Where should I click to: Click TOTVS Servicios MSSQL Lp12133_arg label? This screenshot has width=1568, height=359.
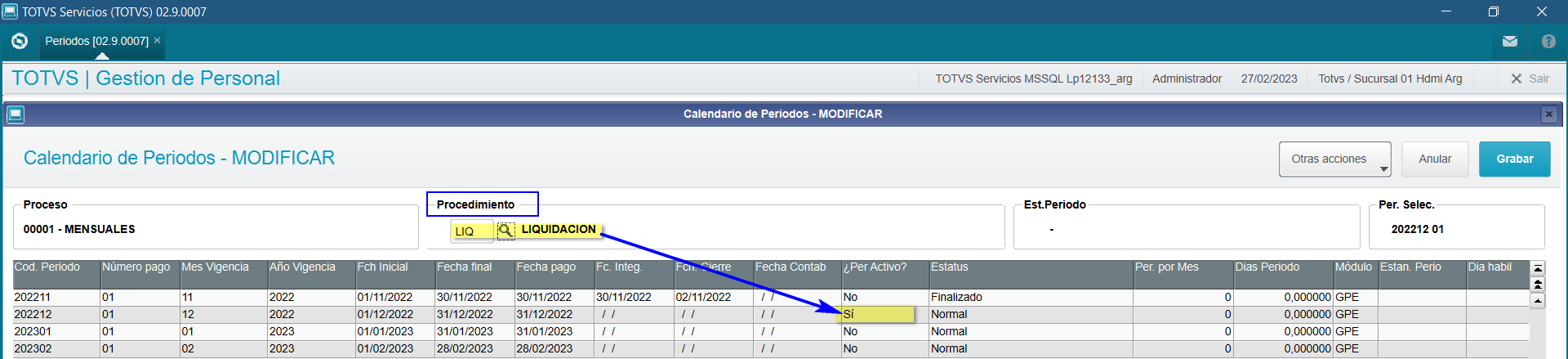[x=1034, y=79]
